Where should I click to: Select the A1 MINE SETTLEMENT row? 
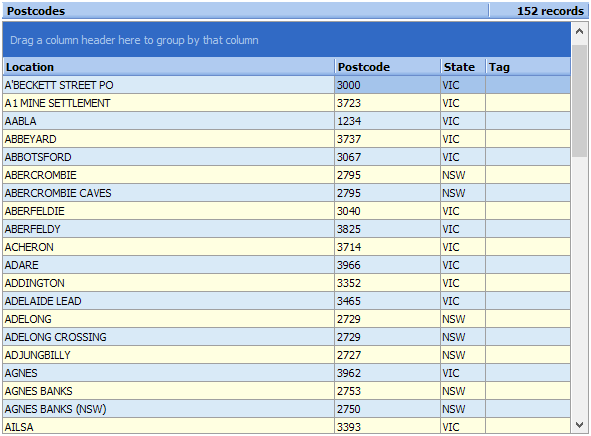click(x=287, y=103)
